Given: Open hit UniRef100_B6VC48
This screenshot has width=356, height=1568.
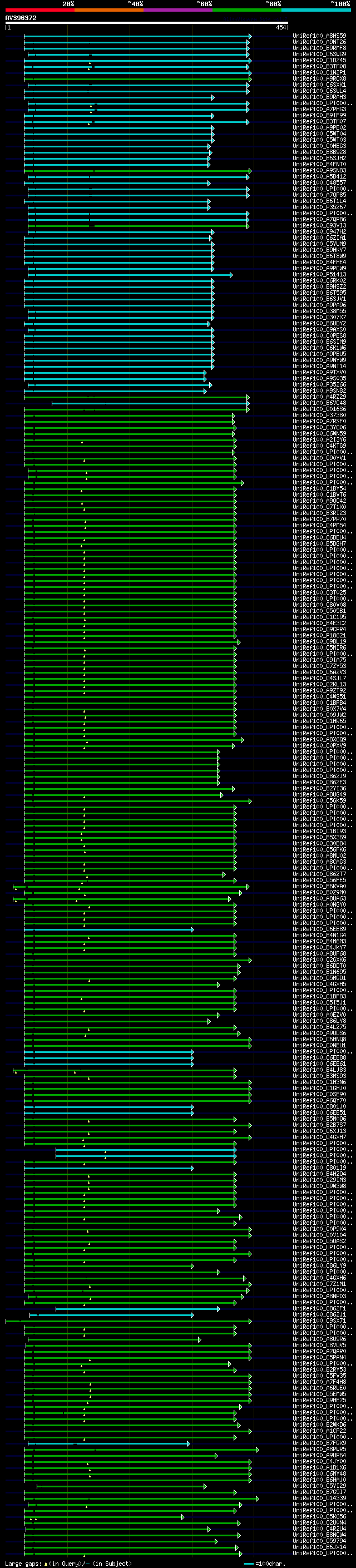Looking at the screenshot, I should pyautogui.click(x=319, y=403).
